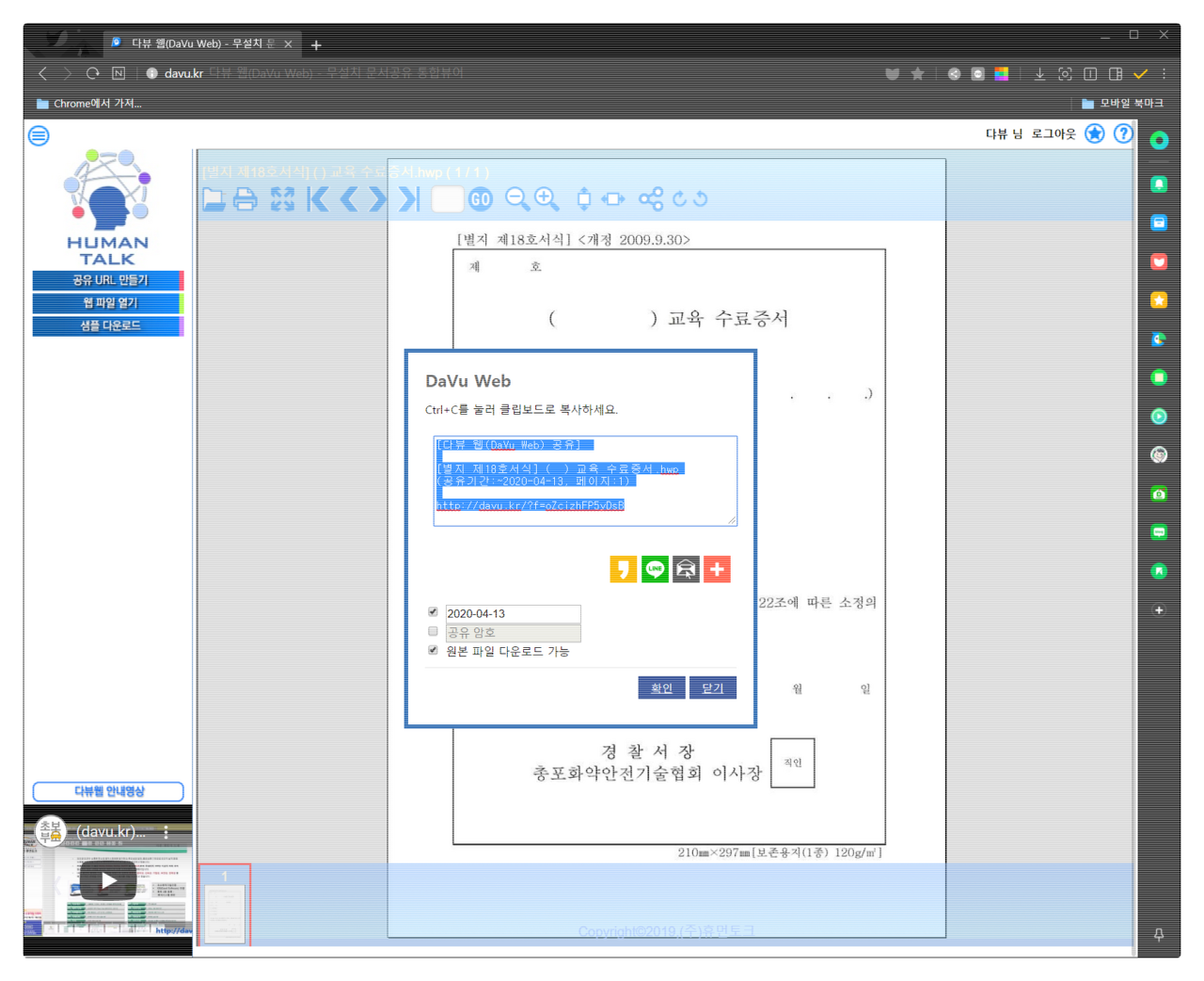Click the 확인 confirm button
The height and width of the screenshot is (981, 1204).
pos(661,688)
